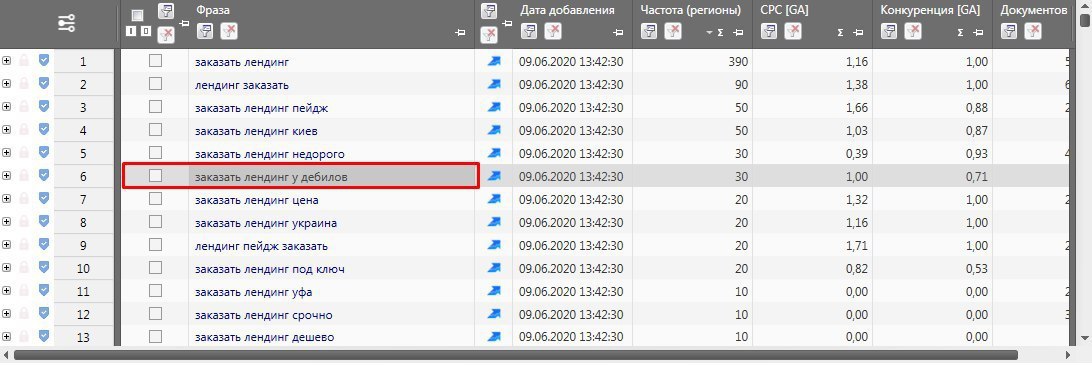Screen dimensions: 1092x366
Task: Expand row 7 with the plus
Action: coord(7,199)
